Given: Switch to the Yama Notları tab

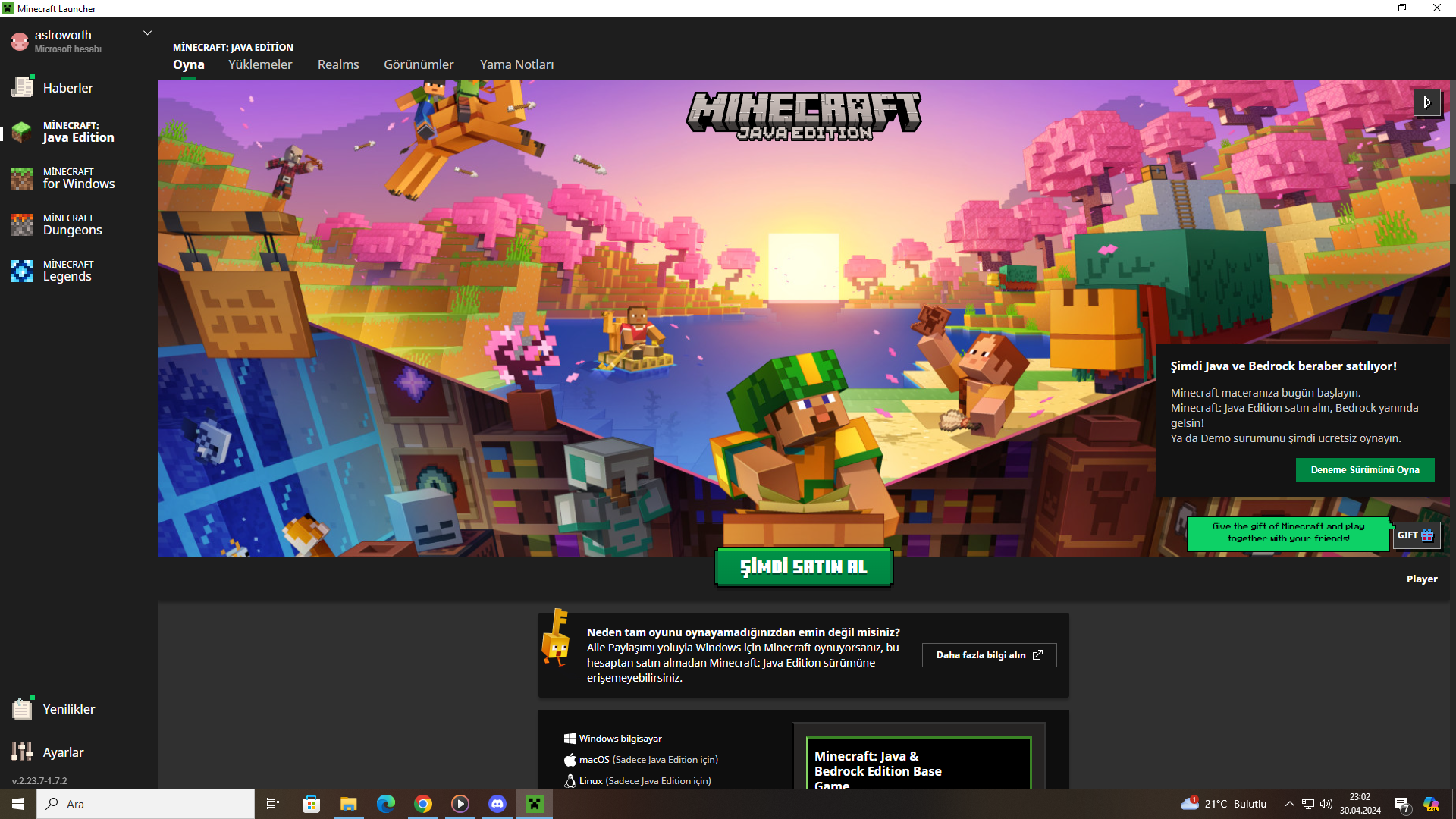Looking at the screenshot, I should [516, 65].
